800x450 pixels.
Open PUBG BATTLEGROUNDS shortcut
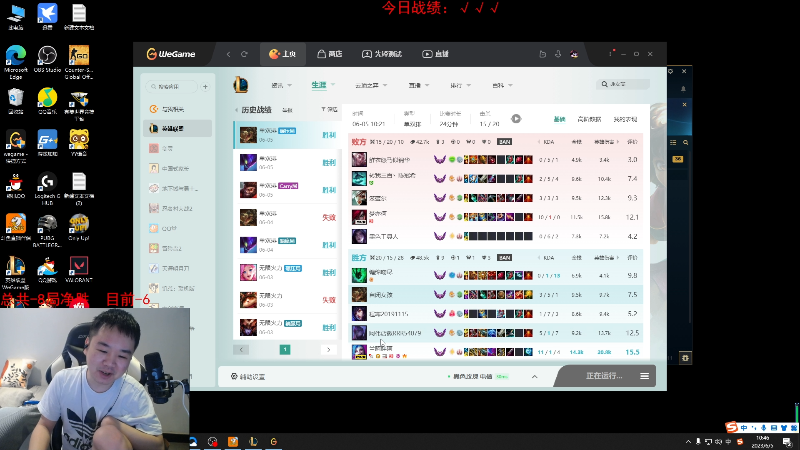point(47,231)
